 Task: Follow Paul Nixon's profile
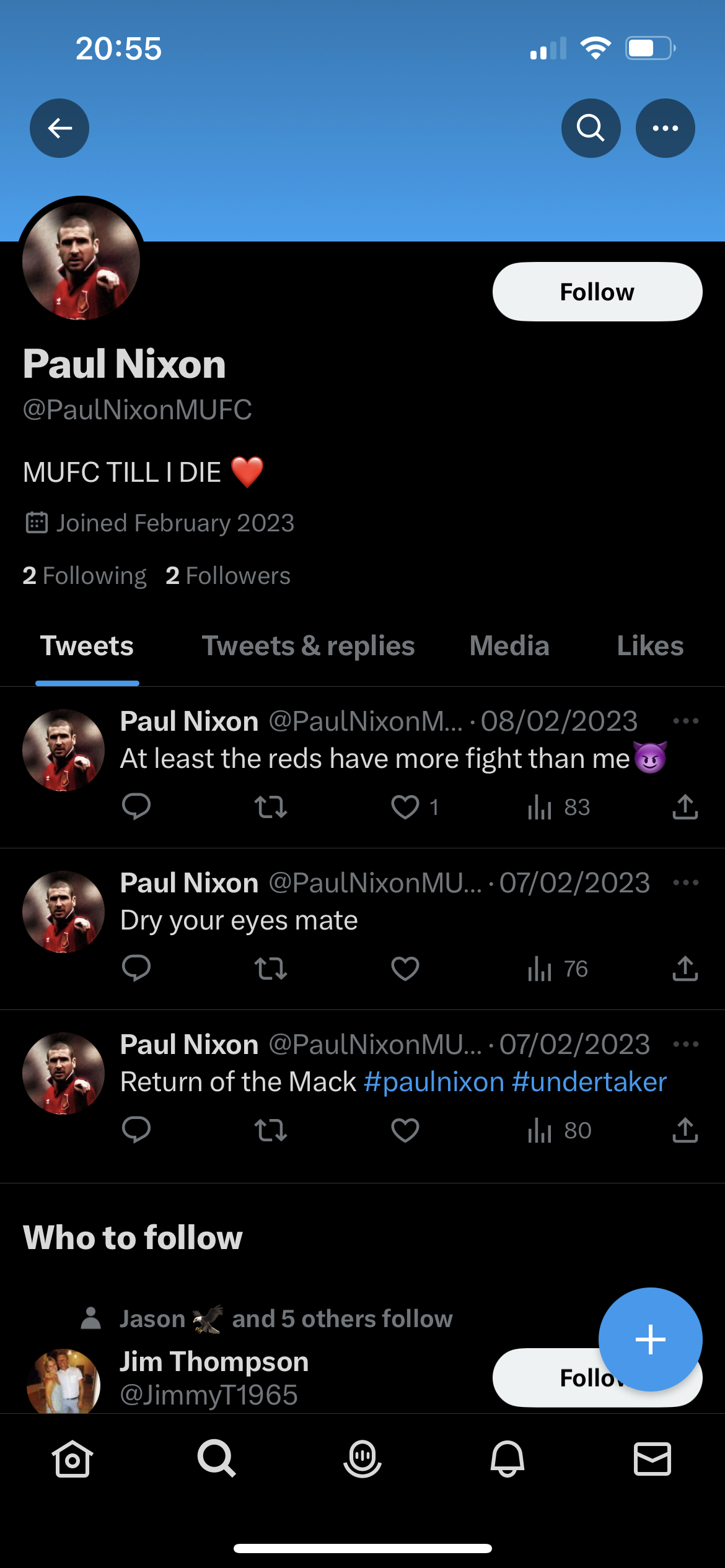coord(597,292)
